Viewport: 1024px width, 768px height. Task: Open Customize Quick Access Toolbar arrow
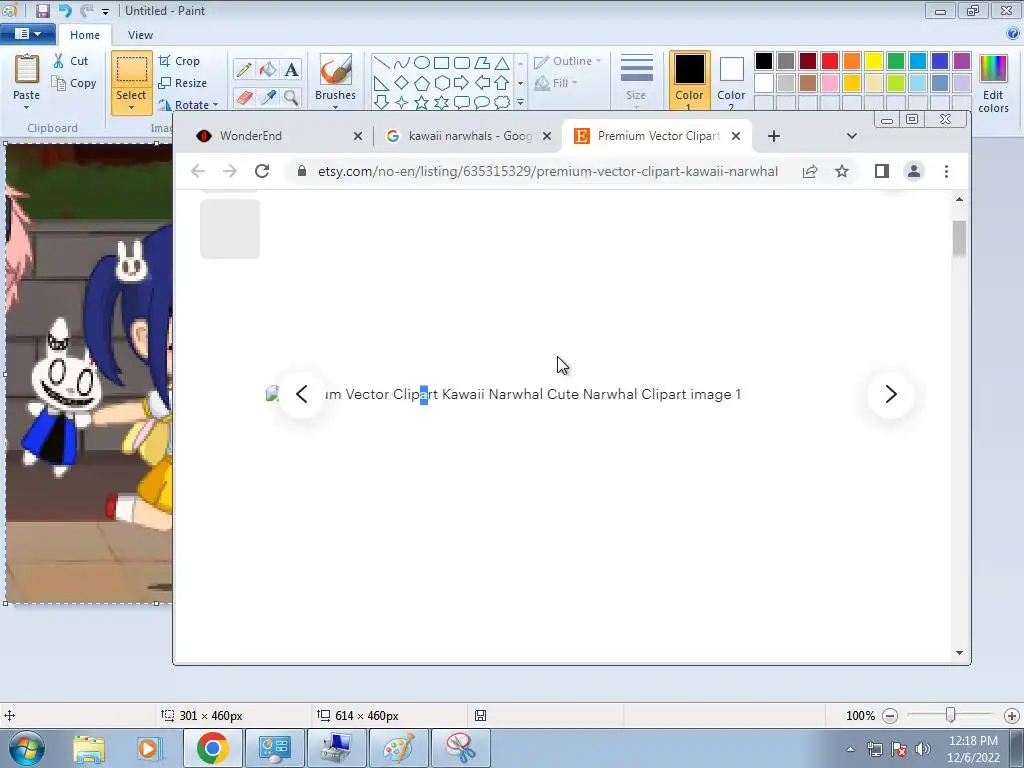click(x=105, y=11)
